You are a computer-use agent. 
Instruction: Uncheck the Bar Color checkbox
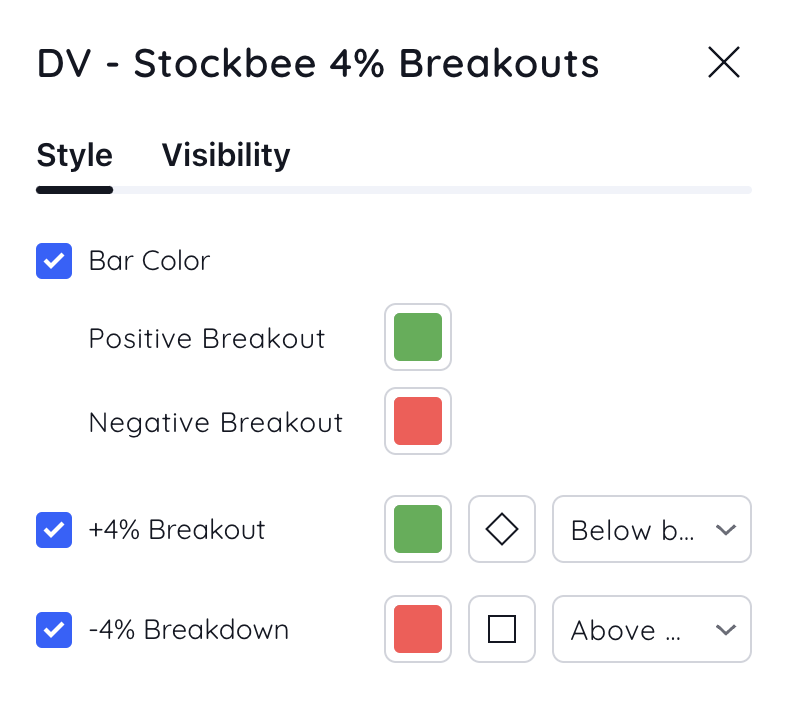[x=54, y=261]
